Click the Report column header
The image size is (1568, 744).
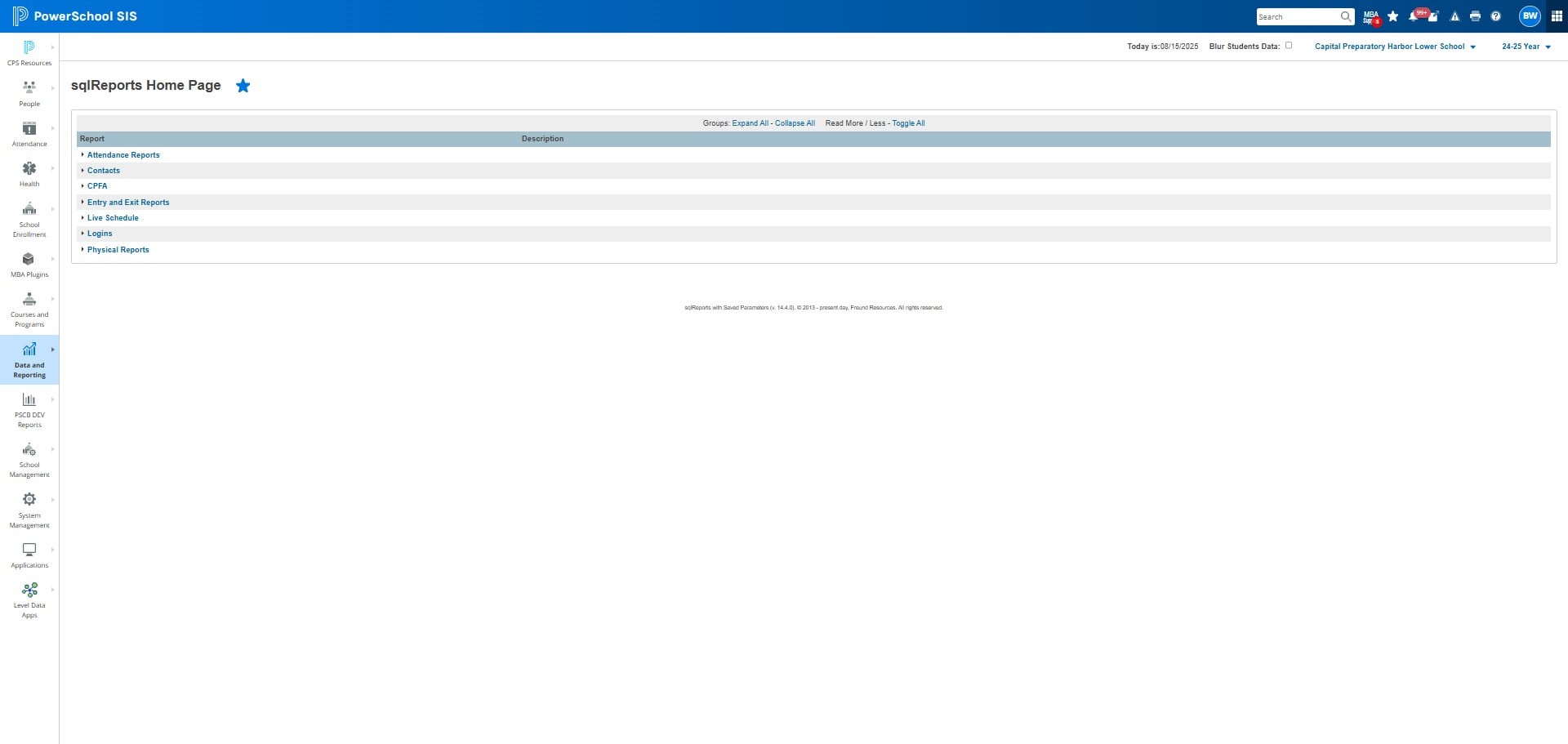coord(92,139)
